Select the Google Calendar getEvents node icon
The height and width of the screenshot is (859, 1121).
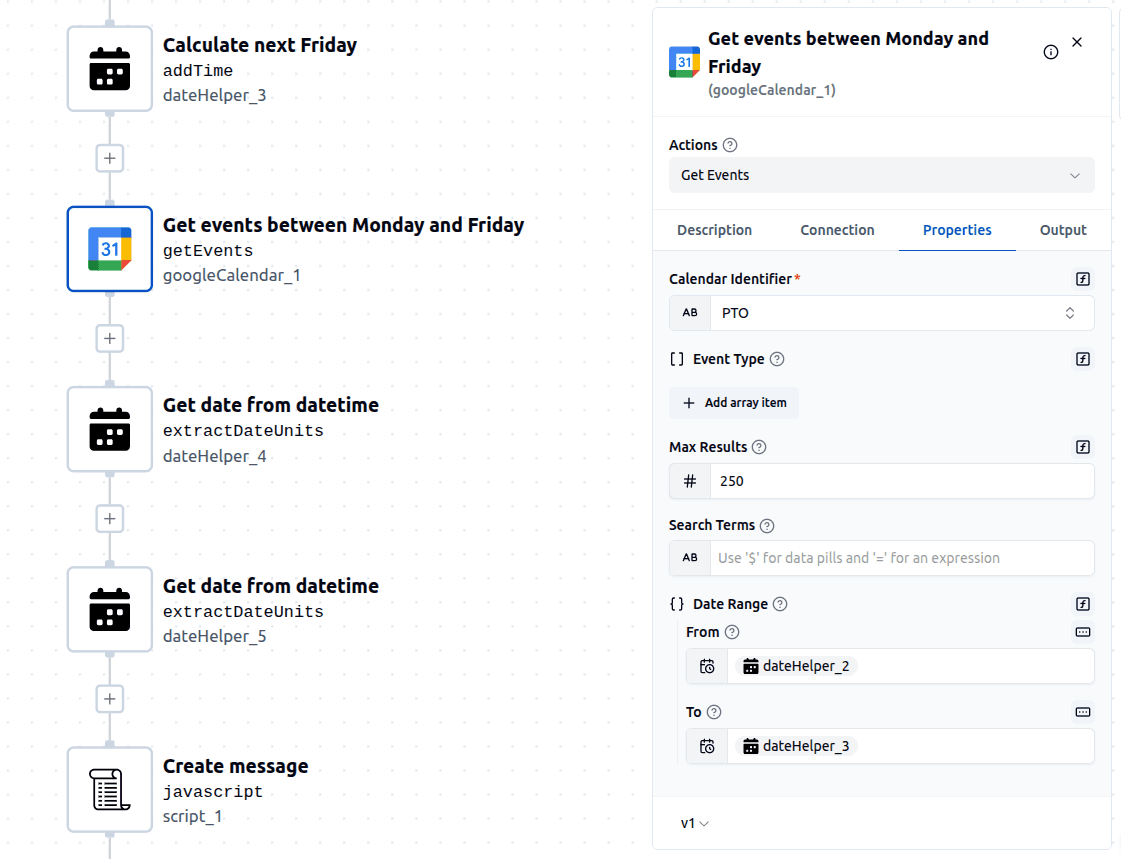click(x=110, y=249)
